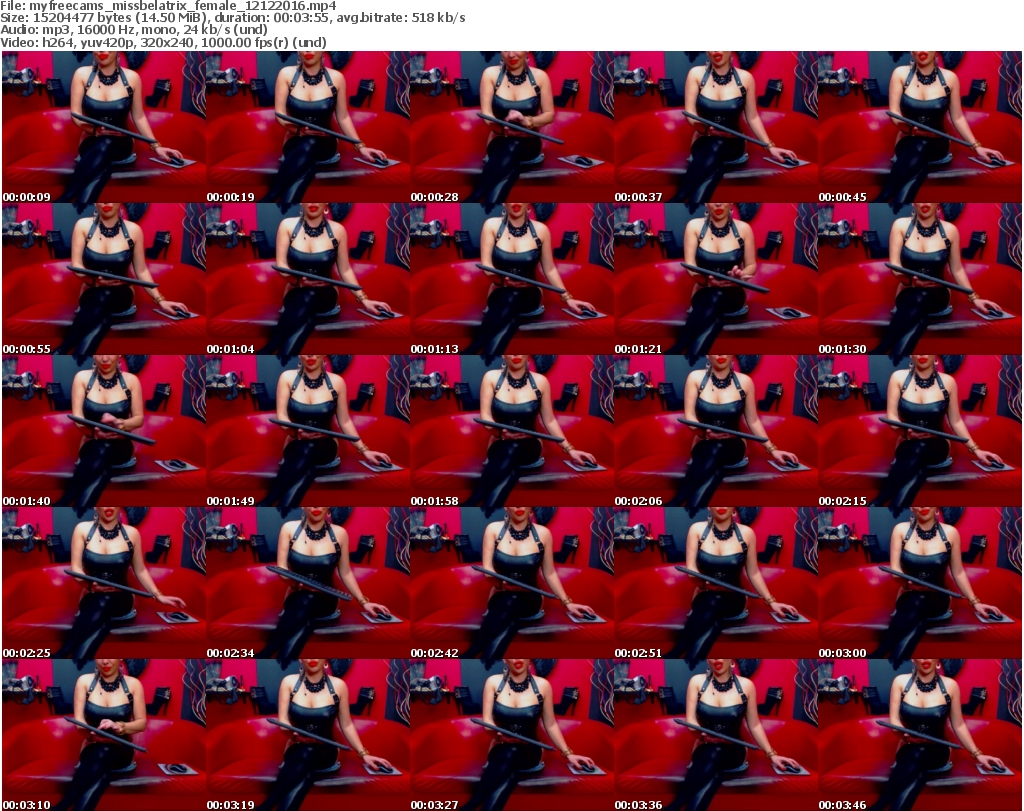Click the "File:" header line with the .mp4 filename

(168, 6)
